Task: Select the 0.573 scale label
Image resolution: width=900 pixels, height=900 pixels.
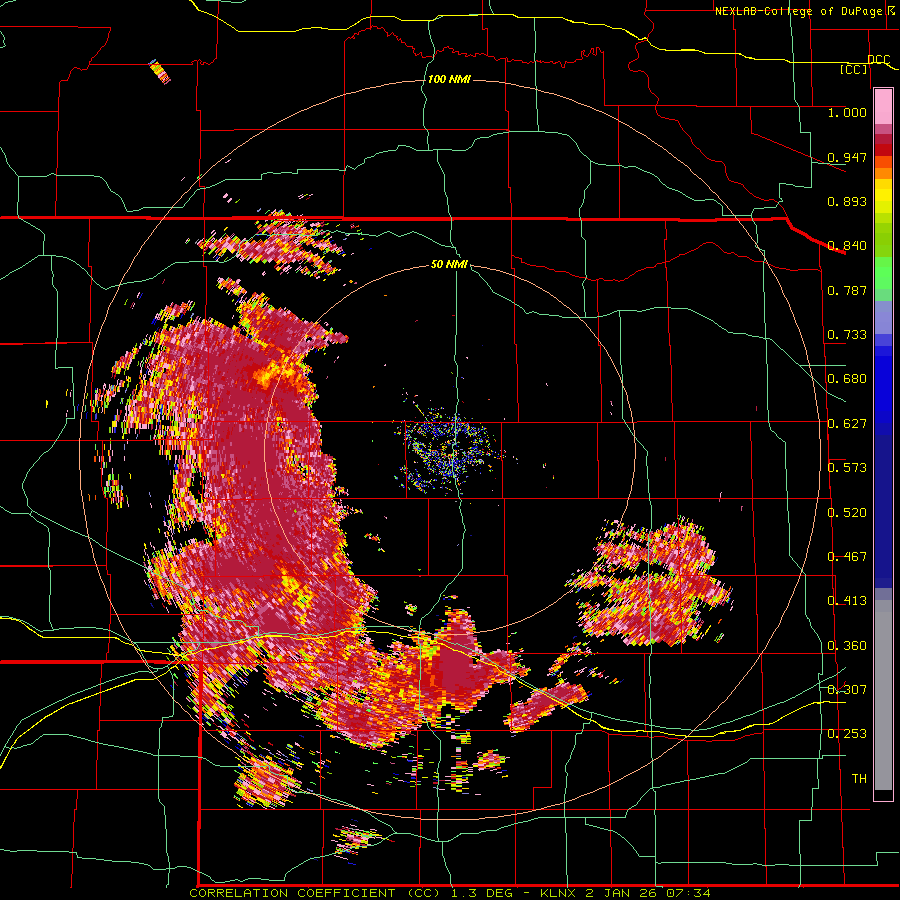Action: (847, 468)
